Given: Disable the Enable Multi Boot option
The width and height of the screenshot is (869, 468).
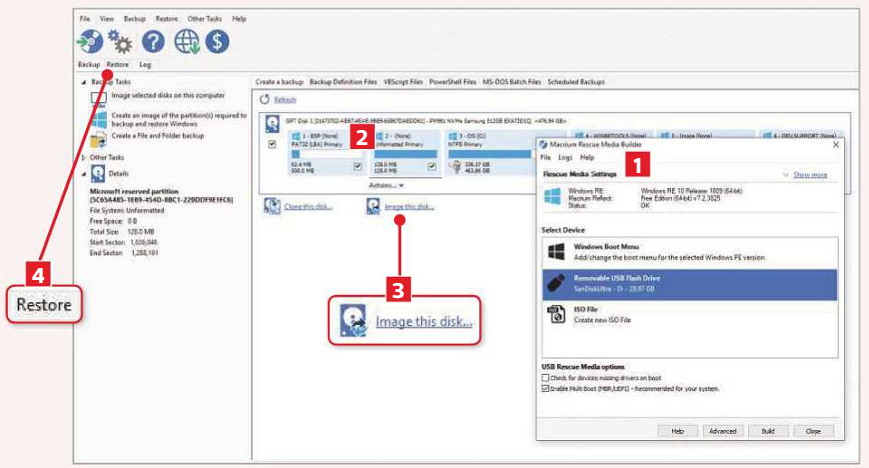Looking at the screenshot, I should click(x=545, y=389).
